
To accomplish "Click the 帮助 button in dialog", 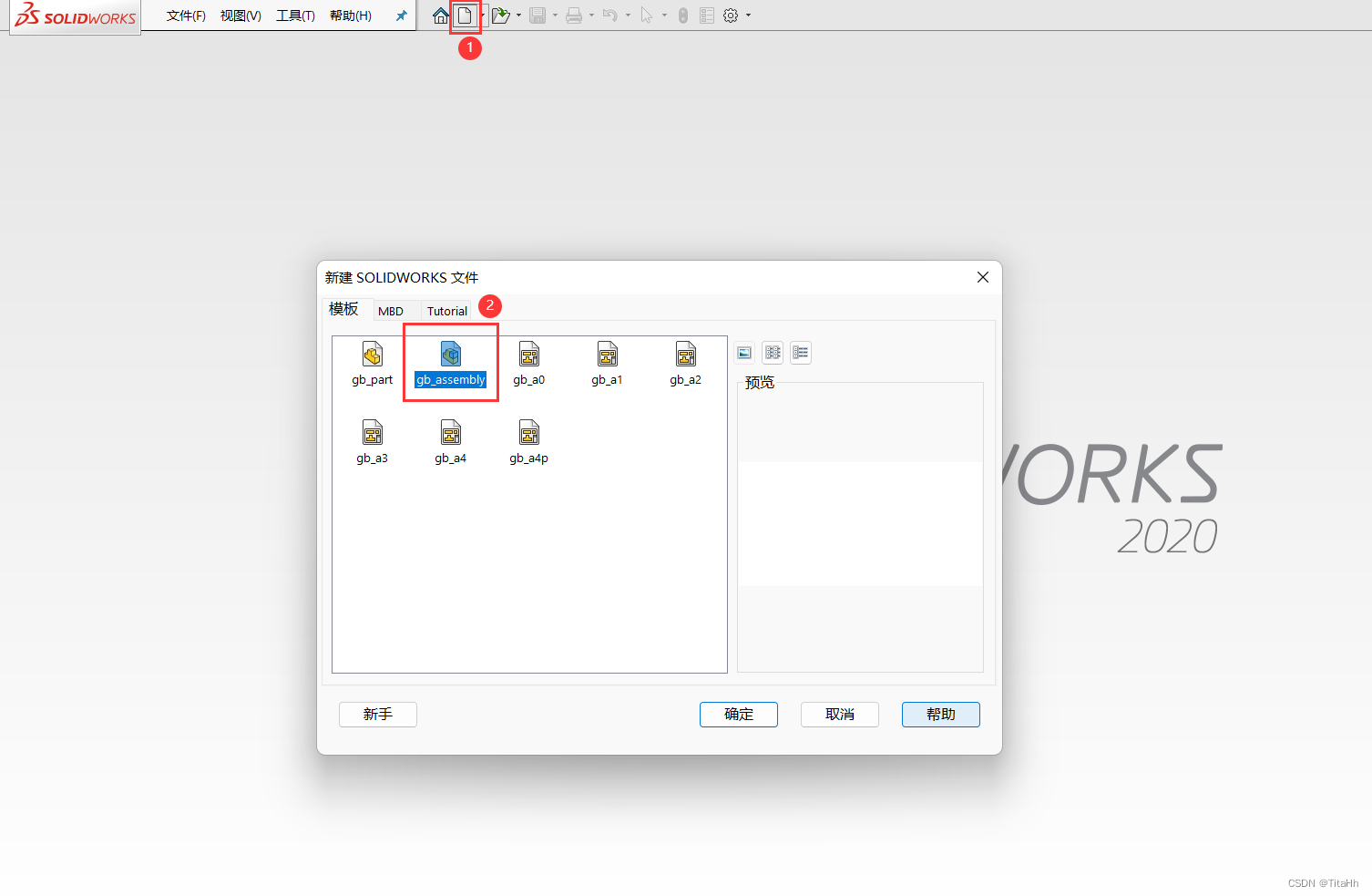I will tap(941, 715).
